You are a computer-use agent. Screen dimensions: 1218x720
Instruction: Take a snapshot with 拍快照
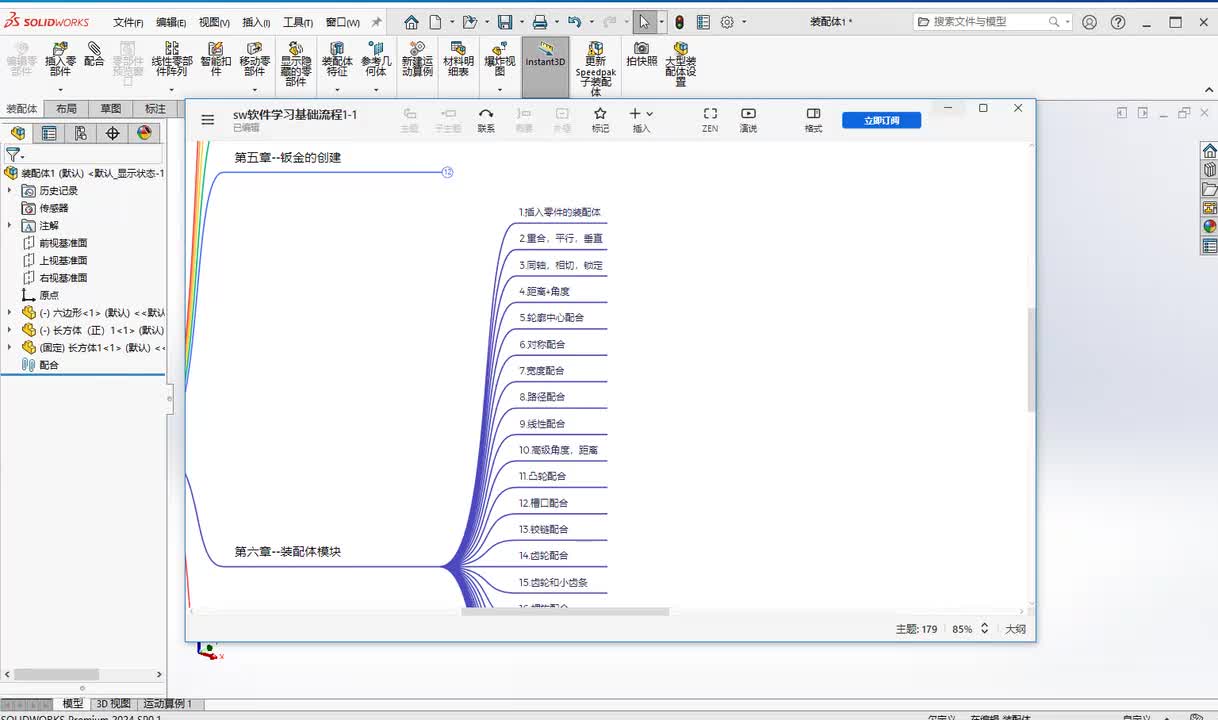[641, 53]
